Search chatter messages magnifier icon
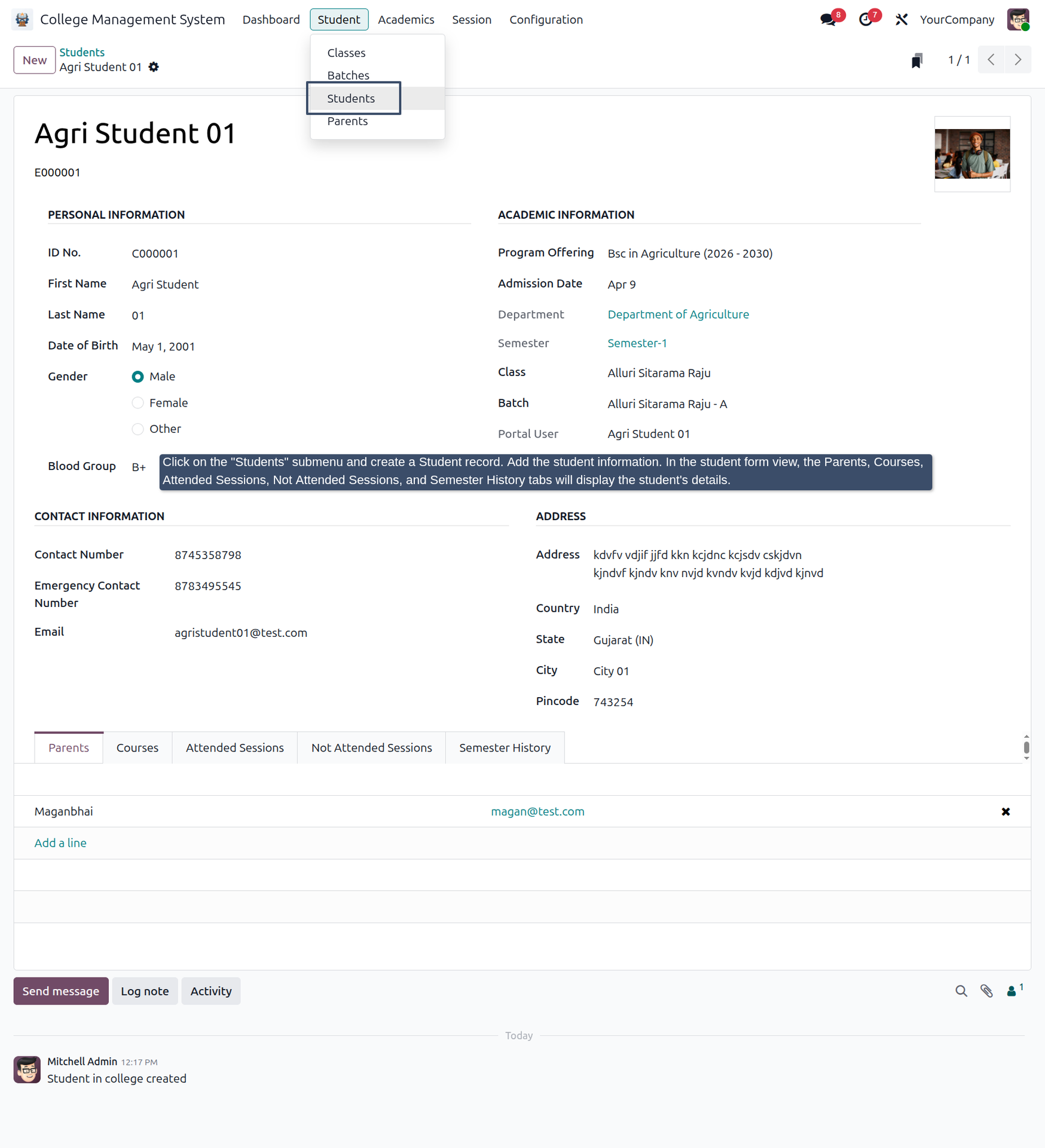1045x1148 pixels. pos(961,991)
